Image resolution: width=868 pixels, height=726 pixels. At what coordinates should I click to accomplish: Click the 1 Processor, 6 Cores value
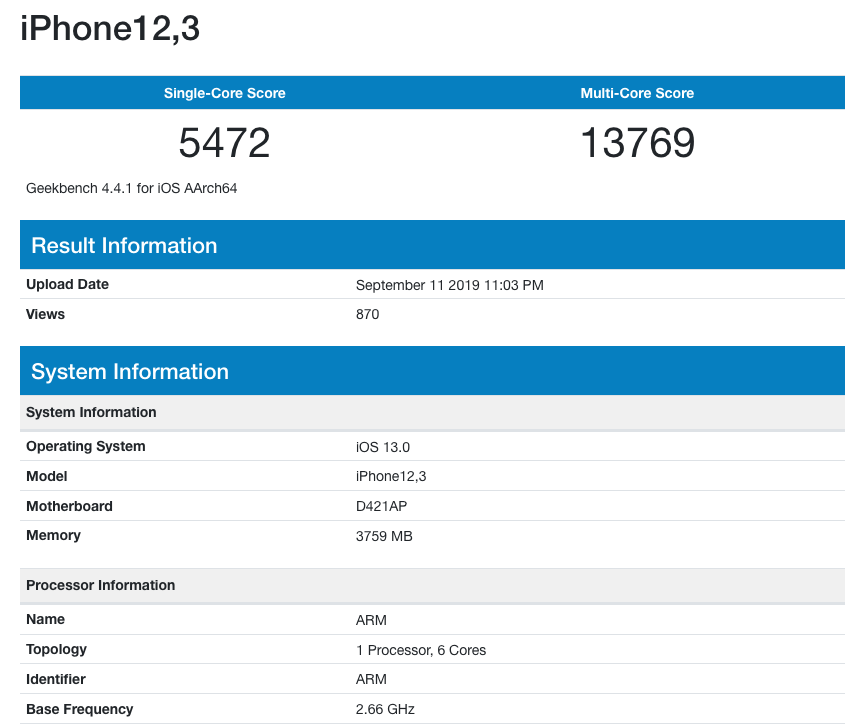click(421, 650)
